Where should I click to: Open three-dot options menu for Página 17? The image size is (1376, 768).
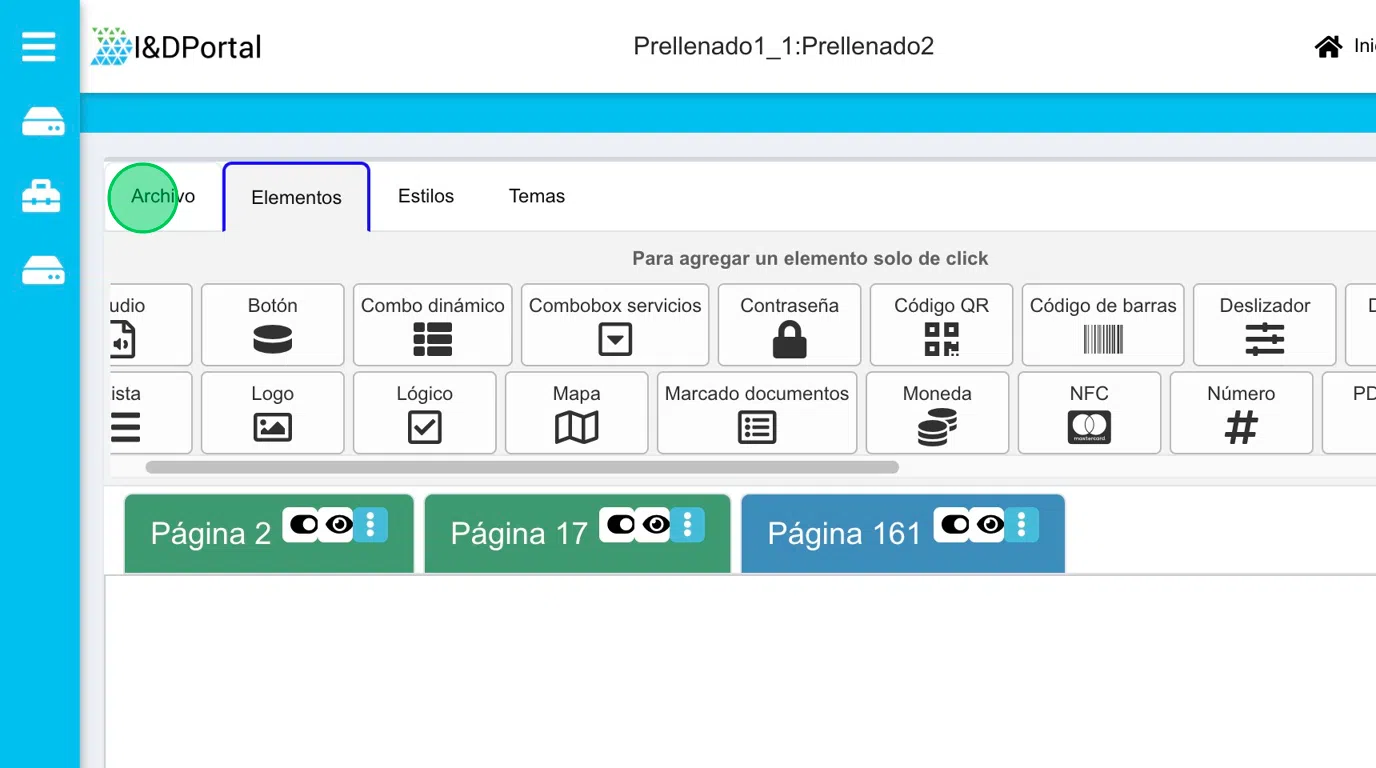click(x=687, y=524)
